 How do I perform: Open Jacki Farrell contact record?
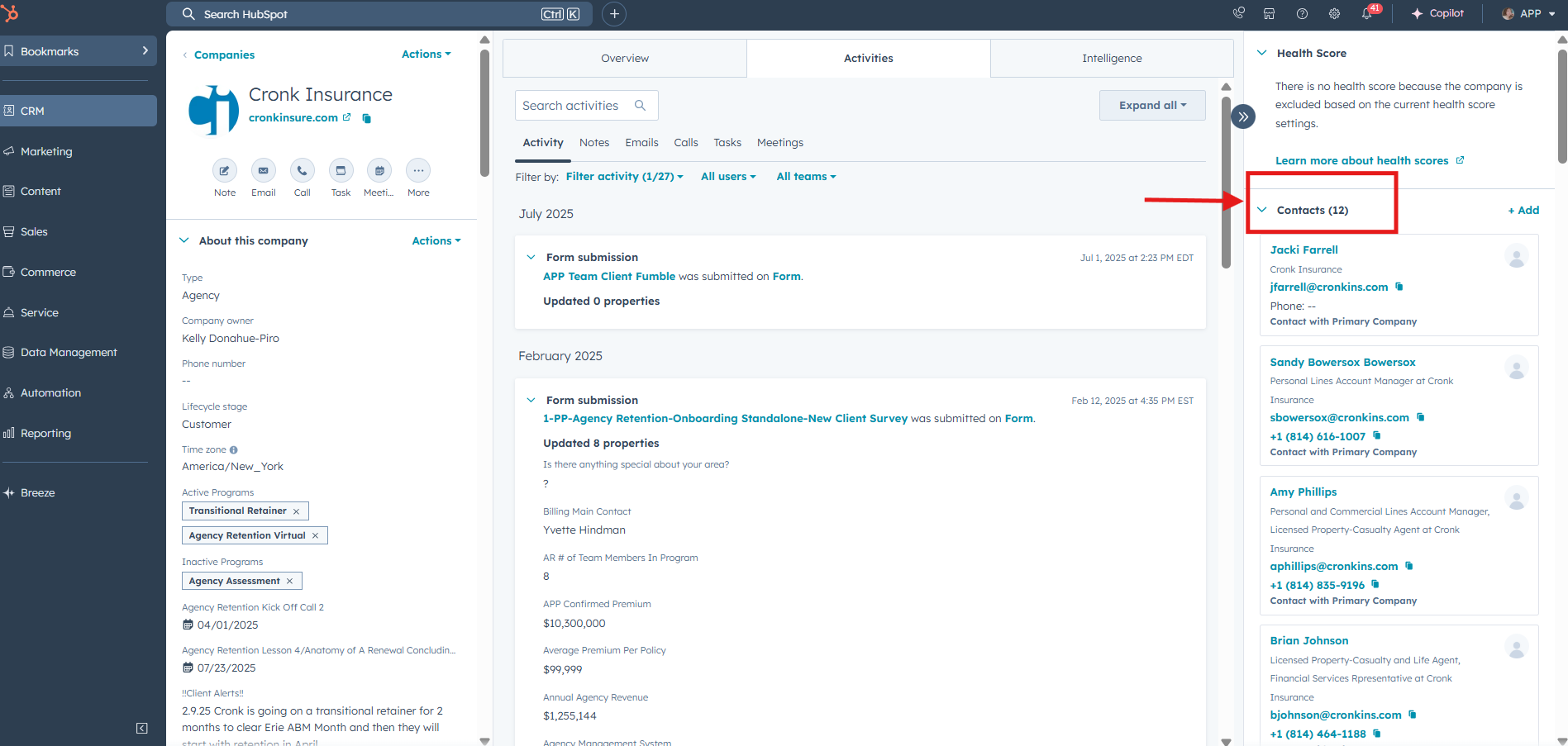[x=1303, y=249]
